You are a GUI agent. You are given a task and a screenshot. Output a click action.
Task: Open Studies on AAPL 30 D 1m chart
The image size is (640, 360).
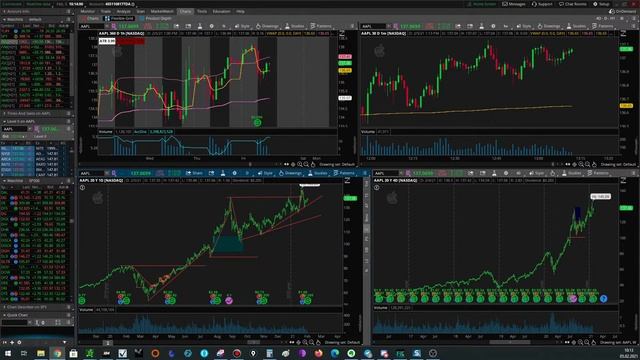pyautogui.click(x=576, y=26)
